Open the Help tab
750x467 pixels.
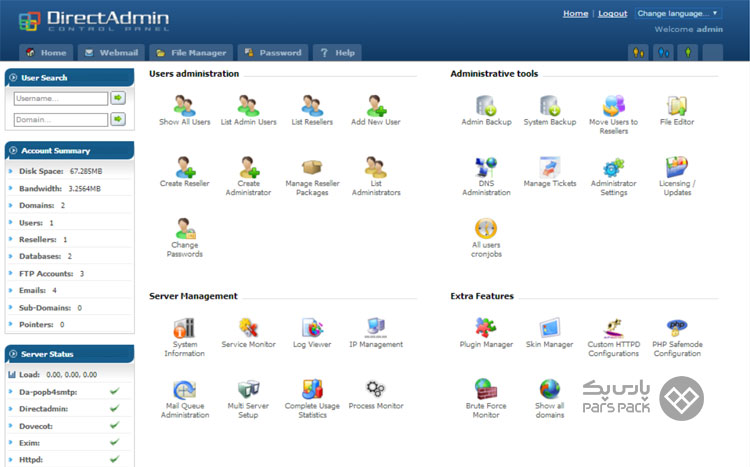point(338,53)
